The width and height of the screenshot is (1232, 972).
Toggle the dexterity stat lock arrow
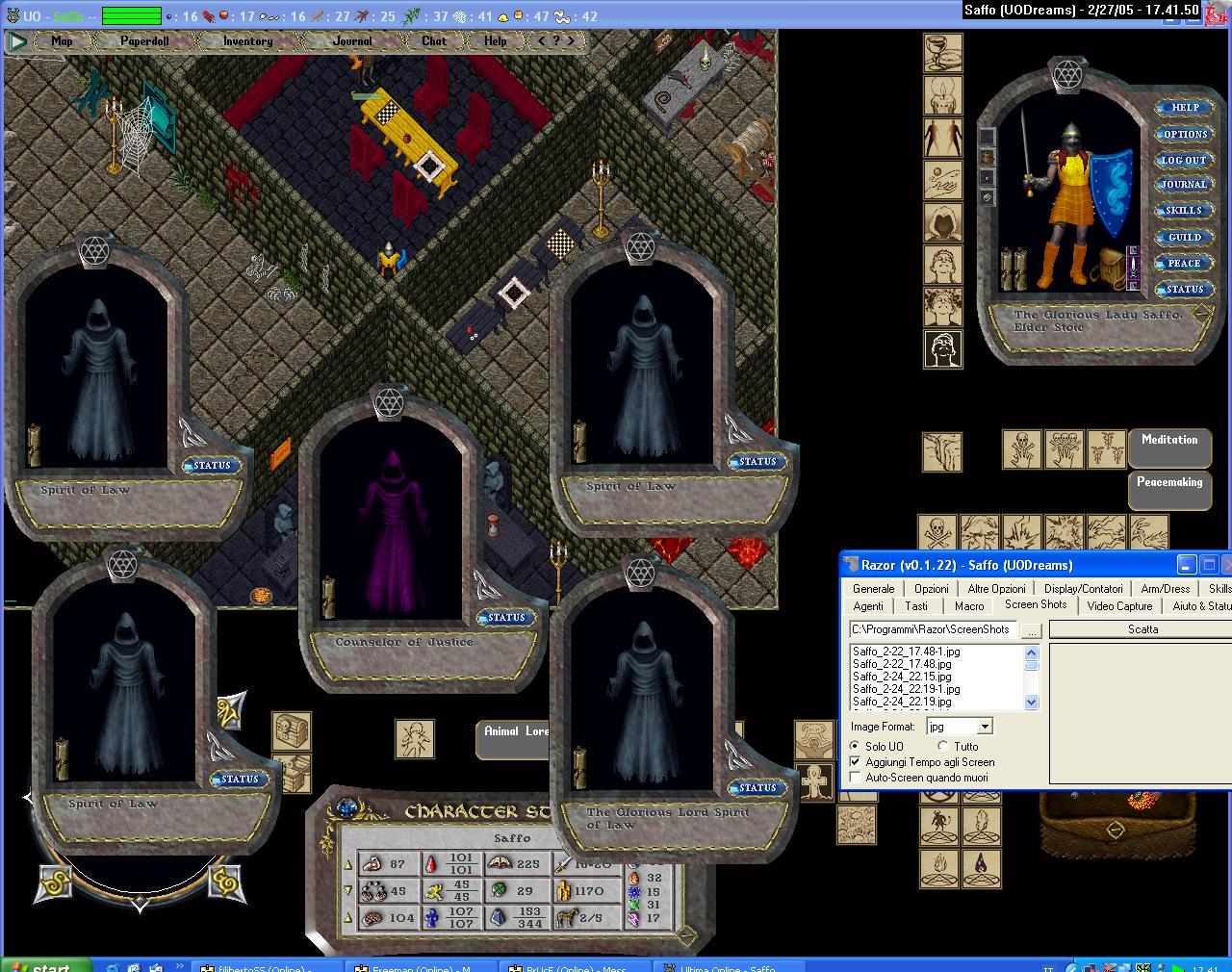tap(348, 891)
